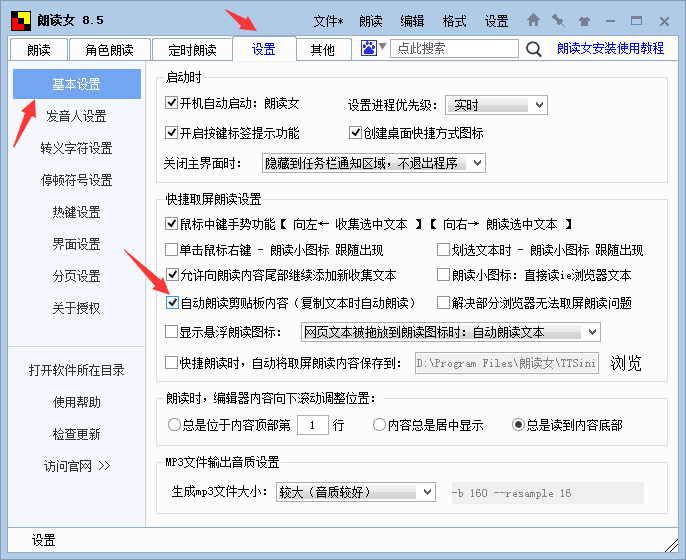The width and height of the screenshot is (686, 560).
Task: Toggle 开启按键标签提示功能 checkbox
Action: click(x=171, y=133)
